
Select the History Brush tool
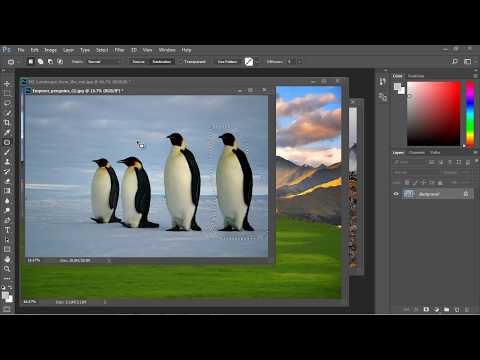click(x=7, y=171)
